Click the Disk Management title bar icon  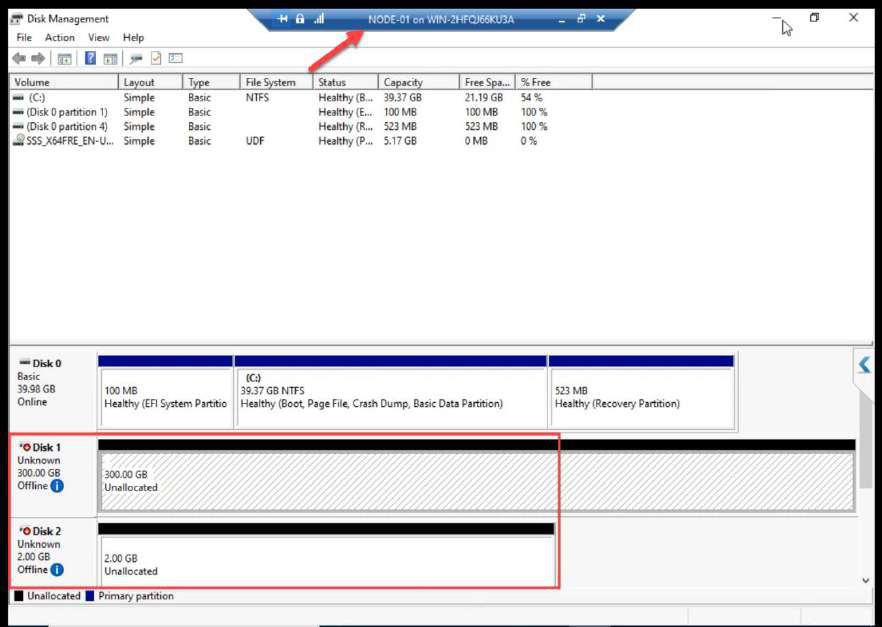tap(17, 19)
